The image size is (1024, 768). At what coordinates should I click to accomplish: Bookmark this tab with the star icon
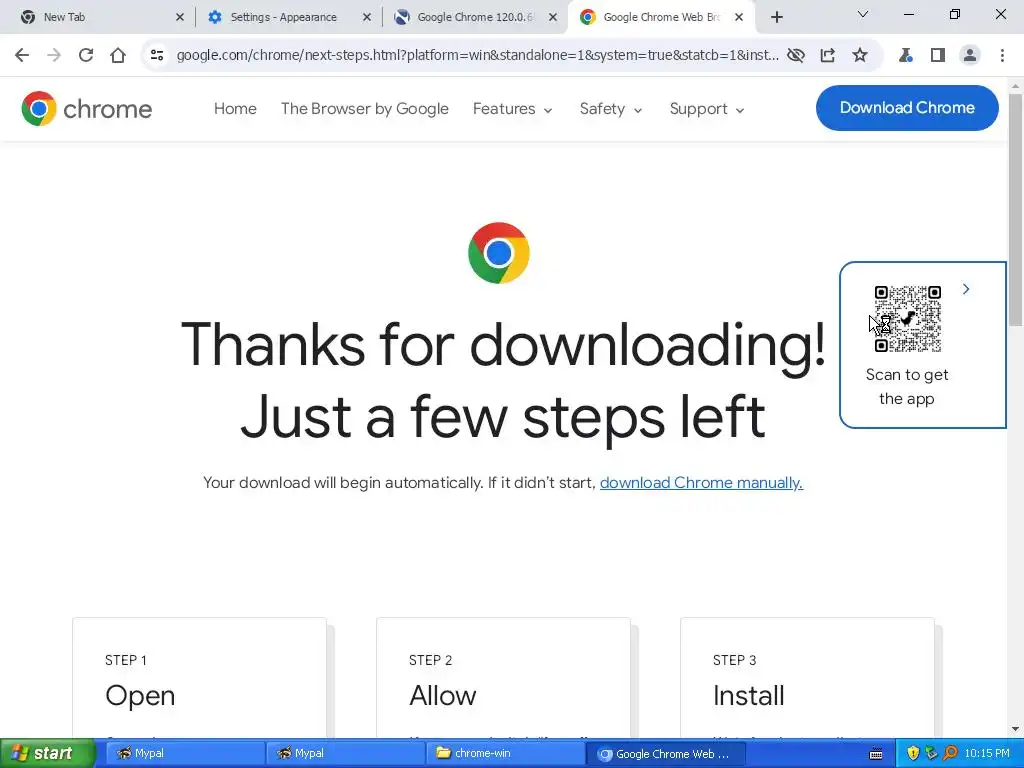coord(860,56)
